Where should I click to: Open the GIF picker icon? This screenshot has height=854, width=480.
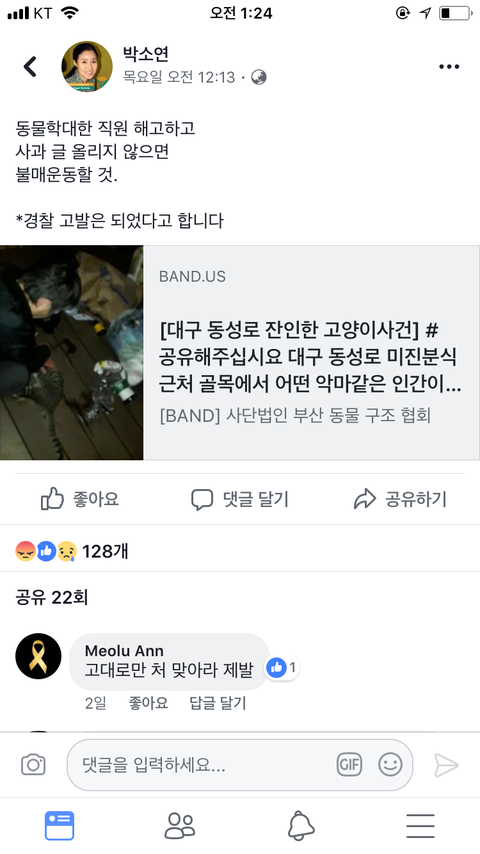pos(349,765)
